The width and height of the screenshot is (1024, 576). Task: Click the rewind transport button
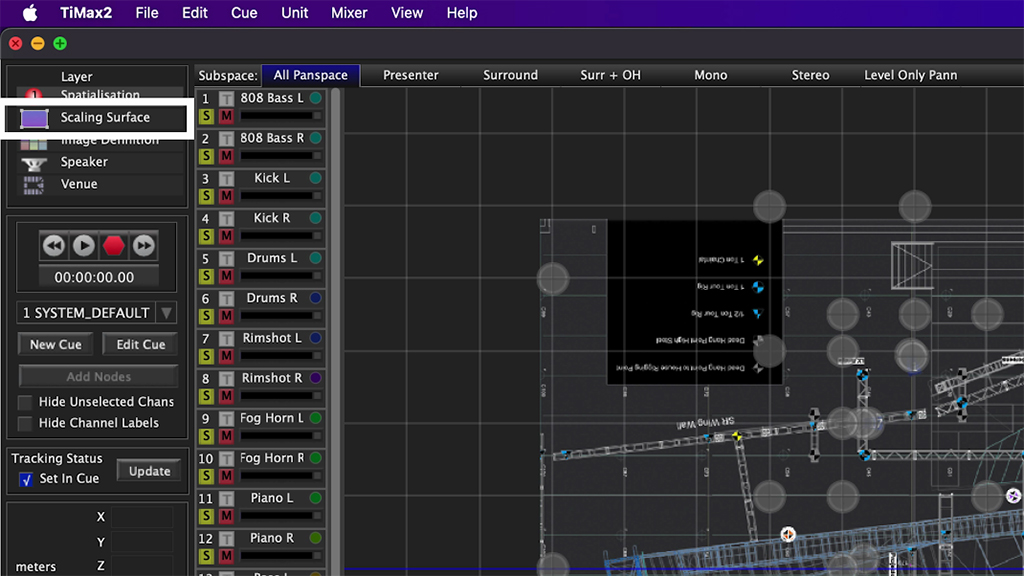pyautogui.click(x=54, y=245)
